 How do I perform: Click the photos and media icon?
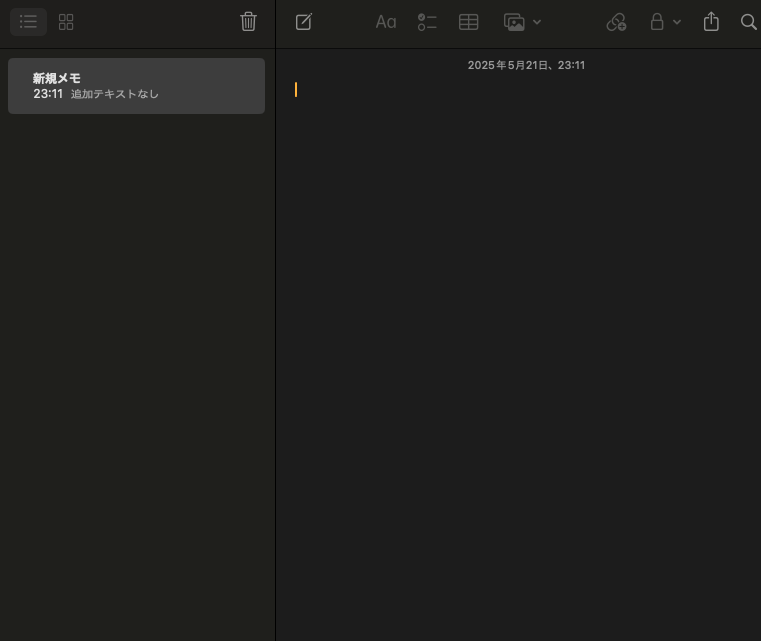pyautogui.click(x=514, y=22)
